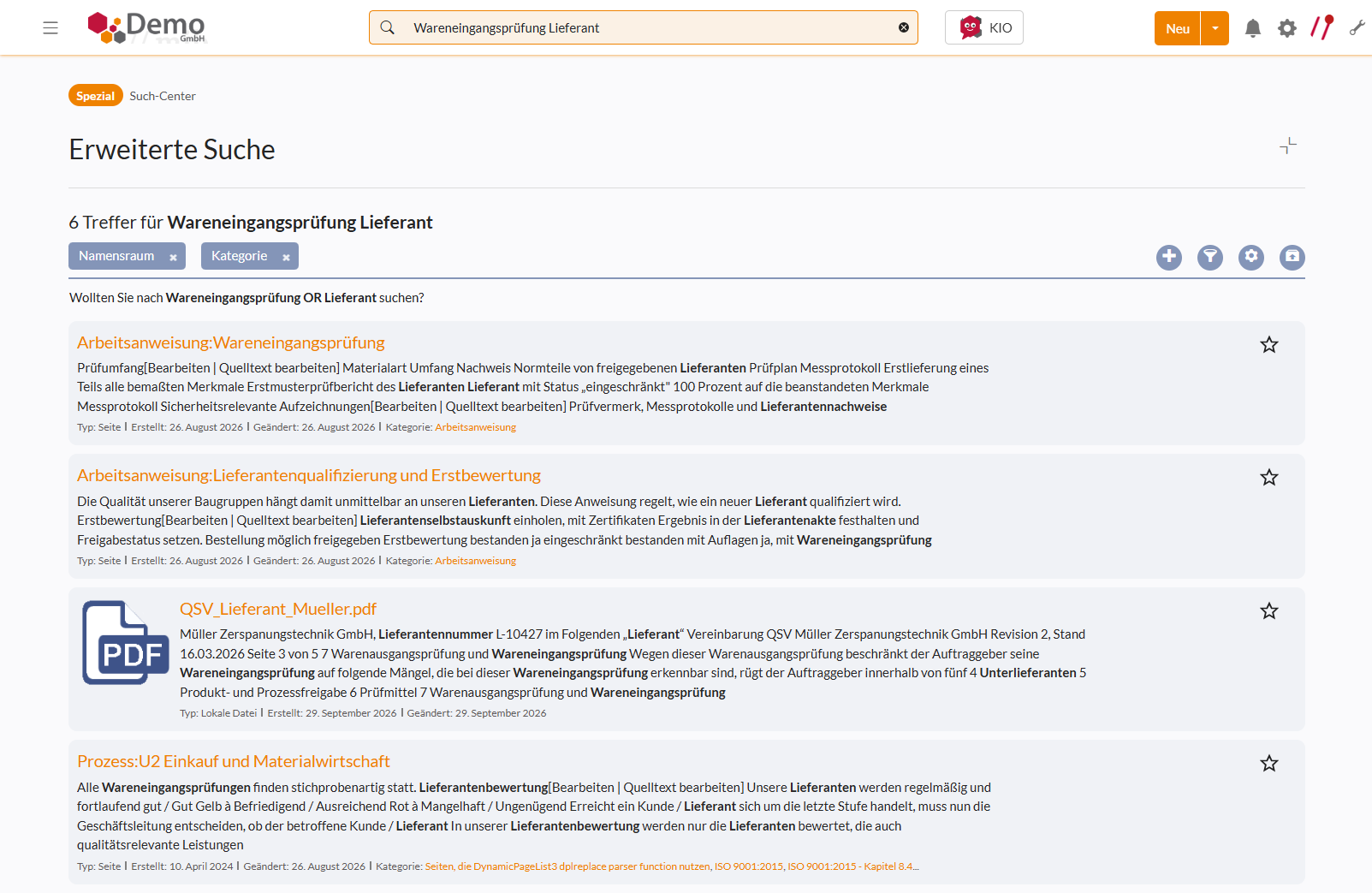Add a search filter with plus icon
This screenshot has height=893, width=1372.
1169,257
